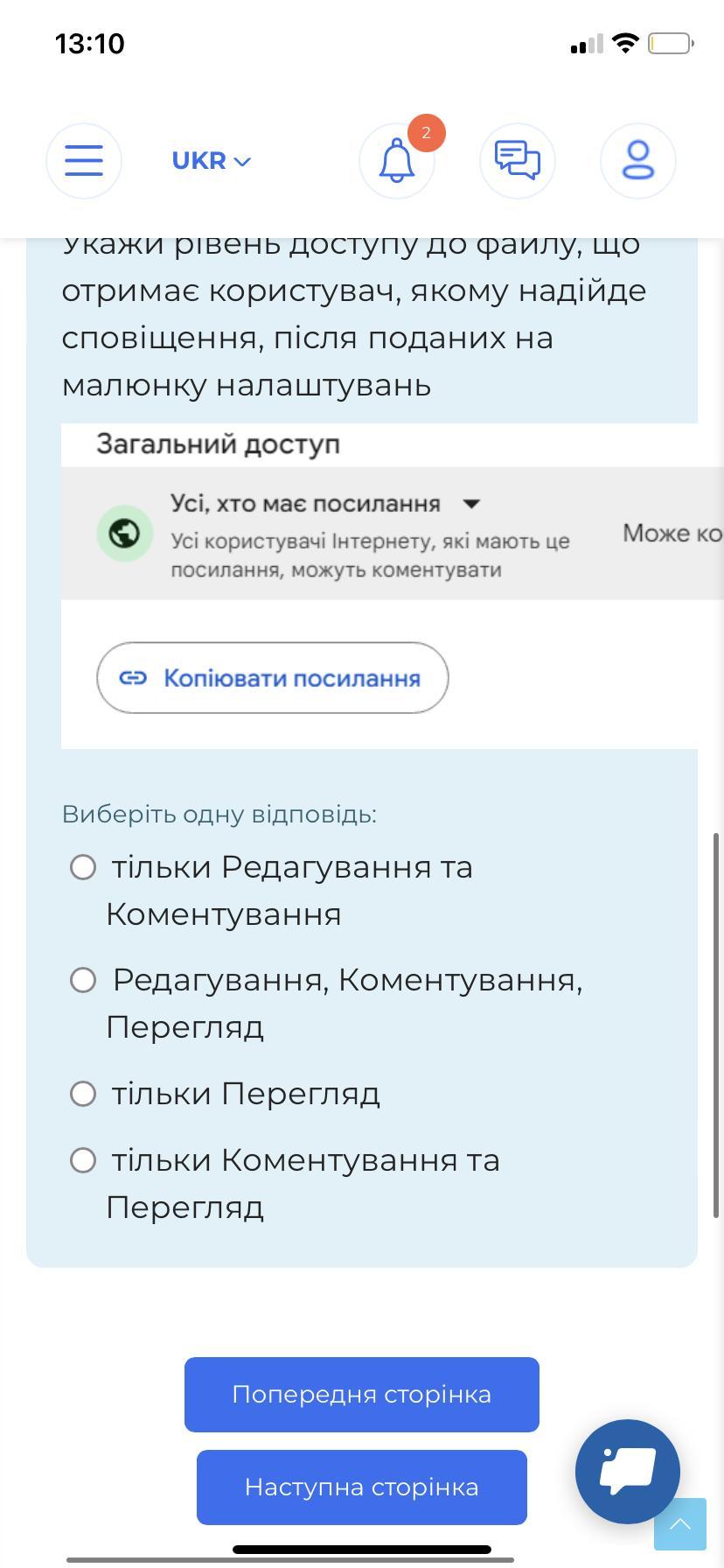
Task: Click the "Копіювати посилання" button
Action: pos(273,678)
